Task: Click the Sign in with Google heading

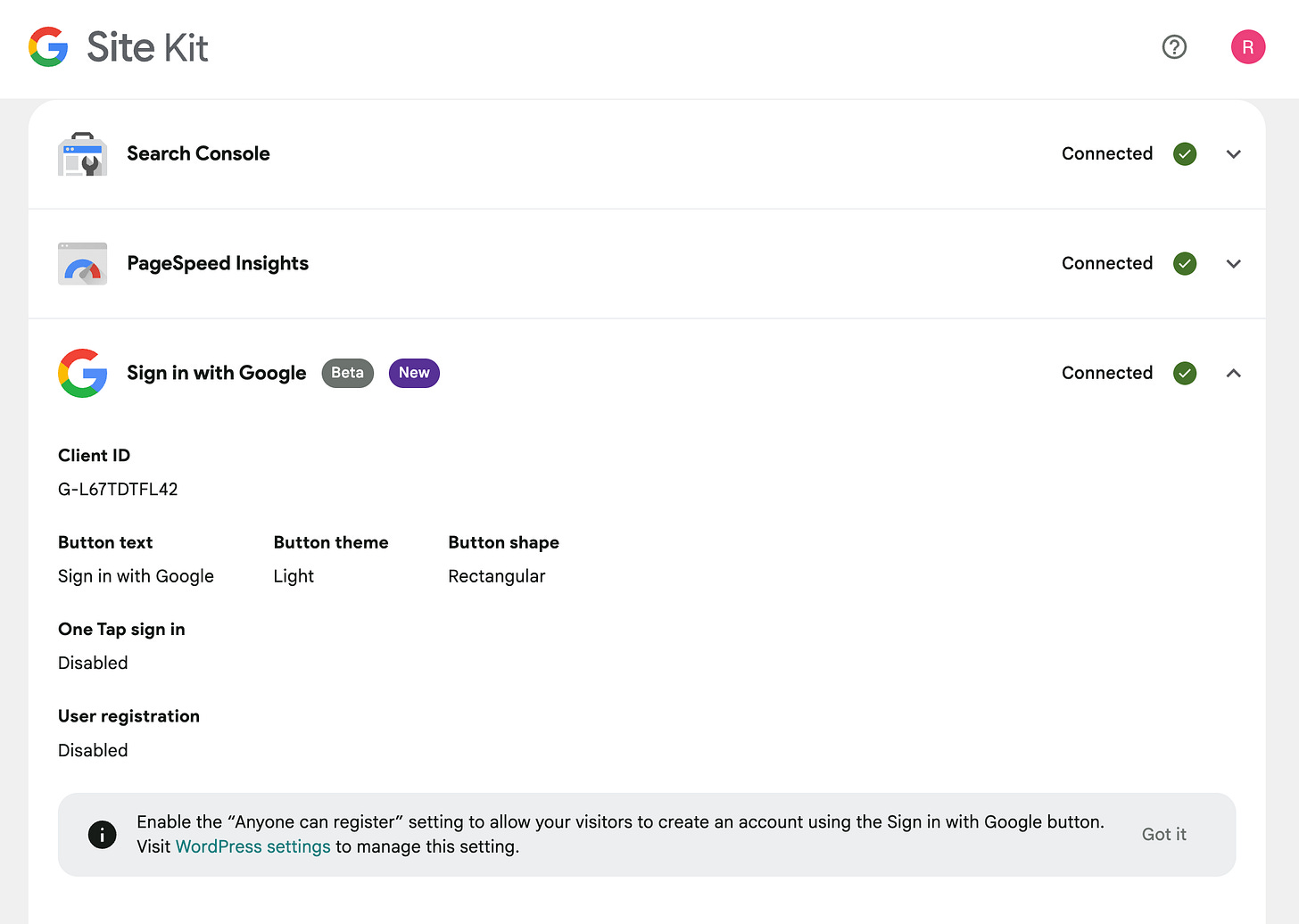Action: [x=216, y=373]
